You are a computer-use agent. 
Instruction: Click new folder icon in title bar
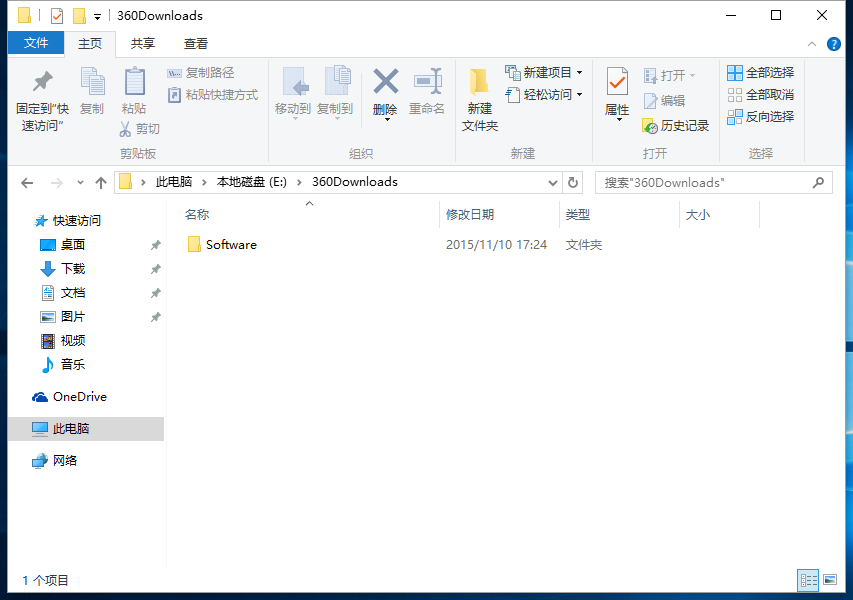click(x=79, y=16)
